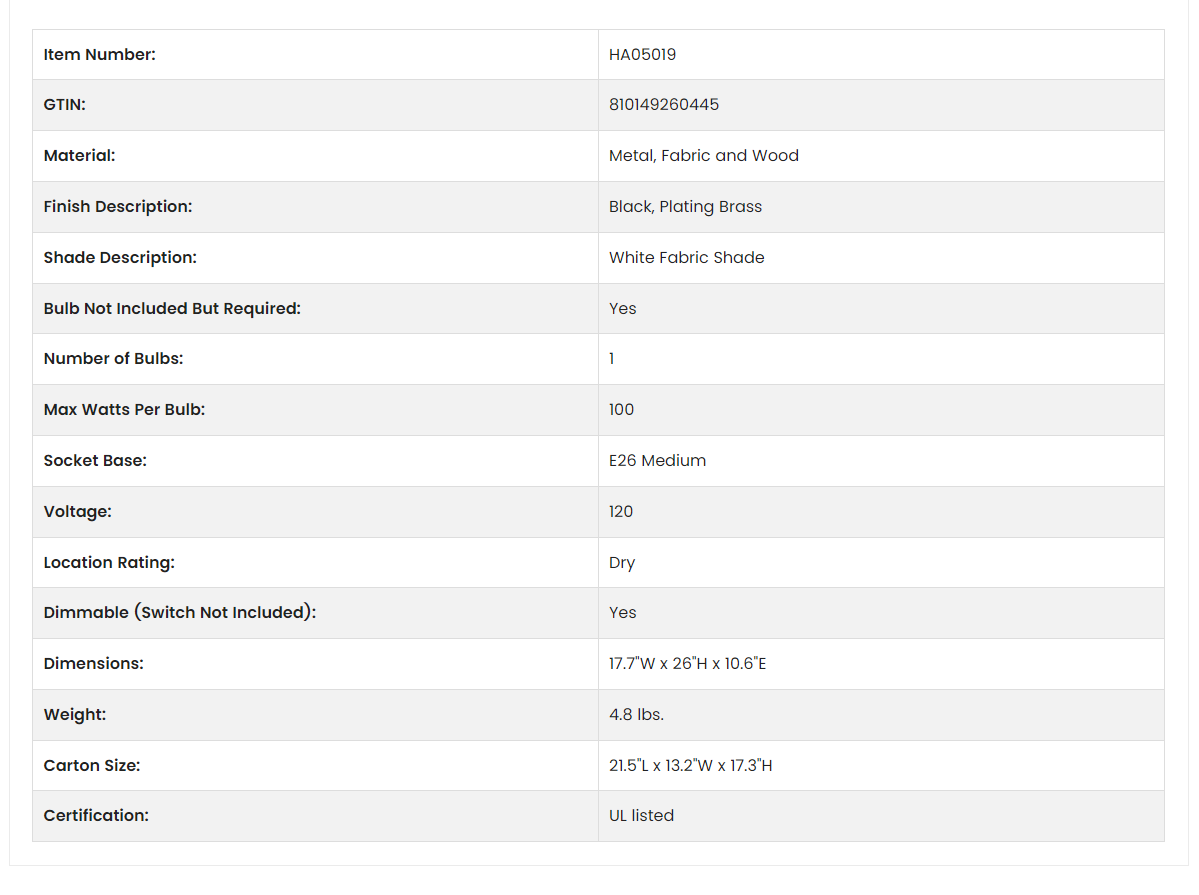Click the Certification label cell
Image resolution: width=1199 pixels, height=895 pixels.
315,816
